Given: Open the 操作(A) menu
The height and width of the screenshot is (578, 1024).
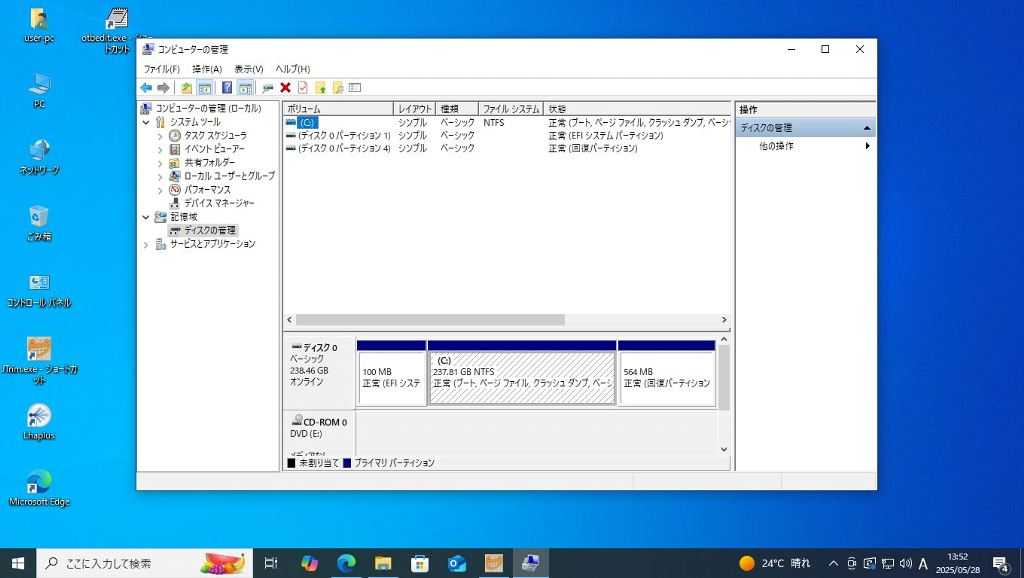Looking at the screenshot, I should coord(207,69).
